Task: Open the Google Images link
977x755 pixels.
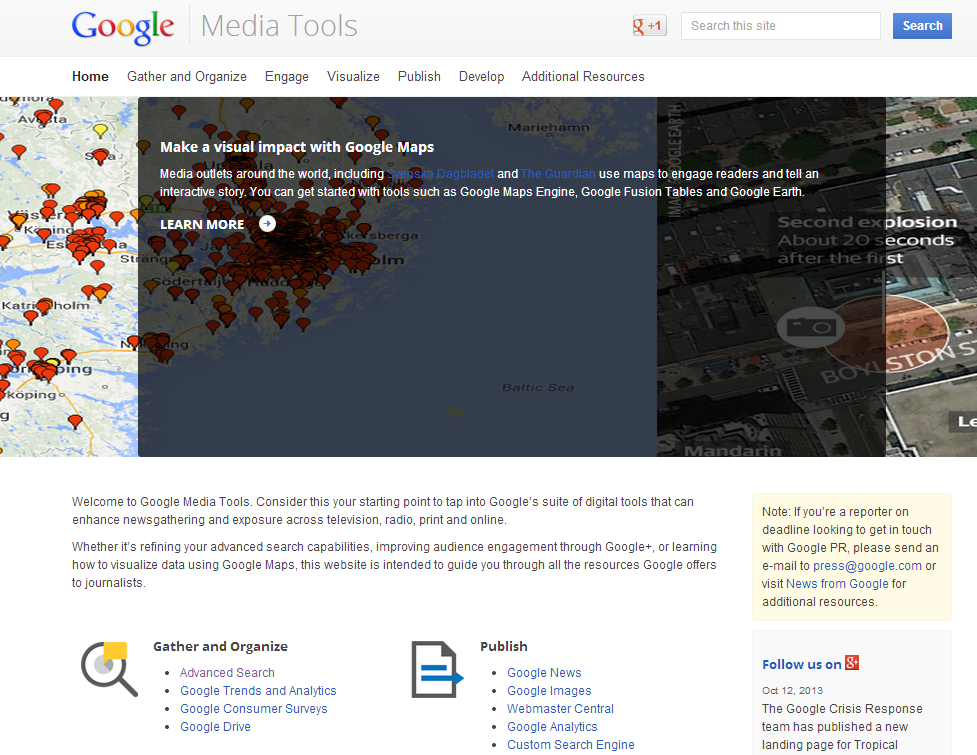Action: coord(549,691)
